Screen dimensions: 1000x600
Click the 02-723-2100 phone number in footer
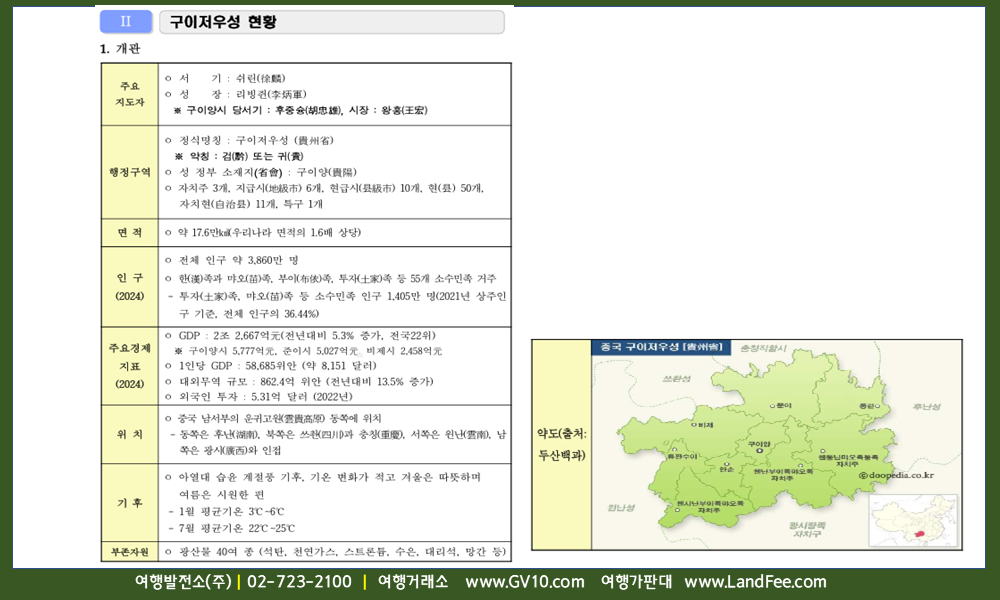(299, 582)
